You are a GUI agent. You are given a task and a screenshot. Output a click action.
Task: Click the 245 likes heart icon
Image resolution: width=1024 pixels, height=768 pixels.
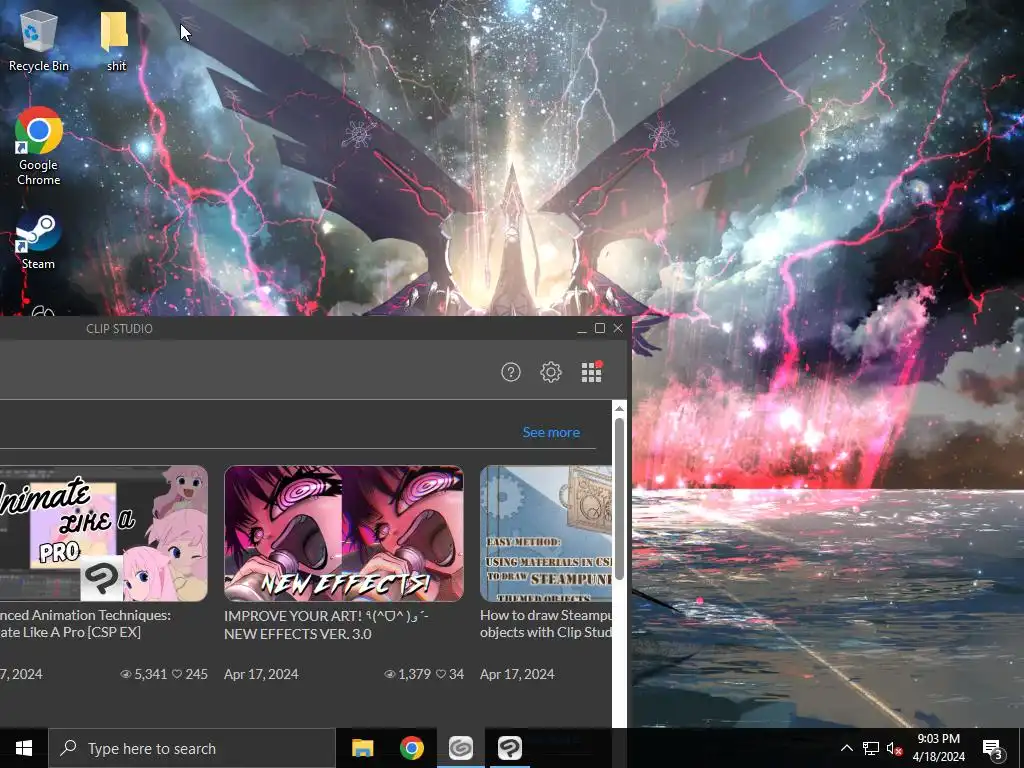point(177,674)
